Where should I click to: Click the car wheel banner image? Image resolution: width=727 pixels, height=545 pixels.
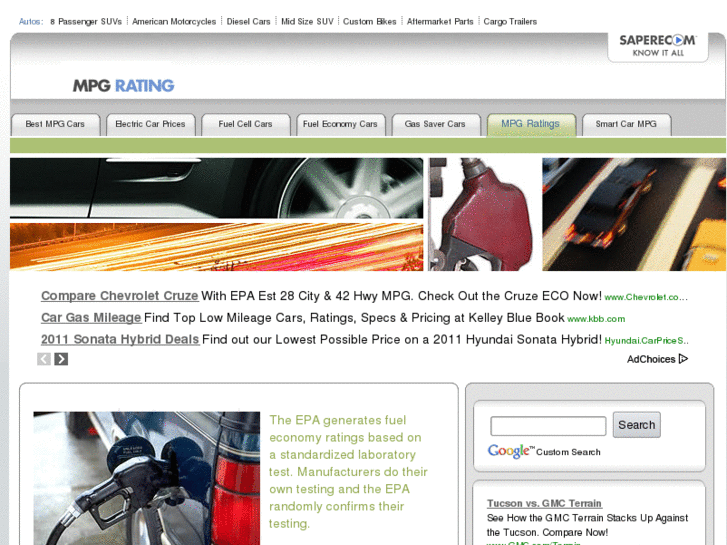point(217,188)
